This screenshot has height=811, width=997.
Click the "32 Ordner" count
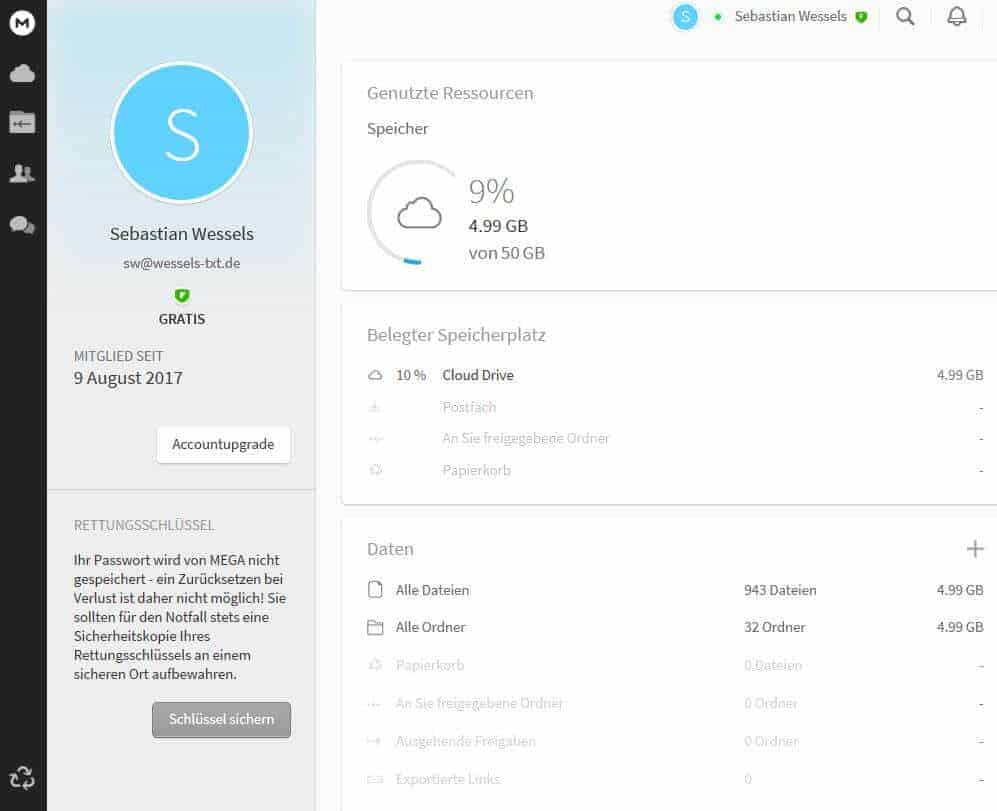coord(774,627)
